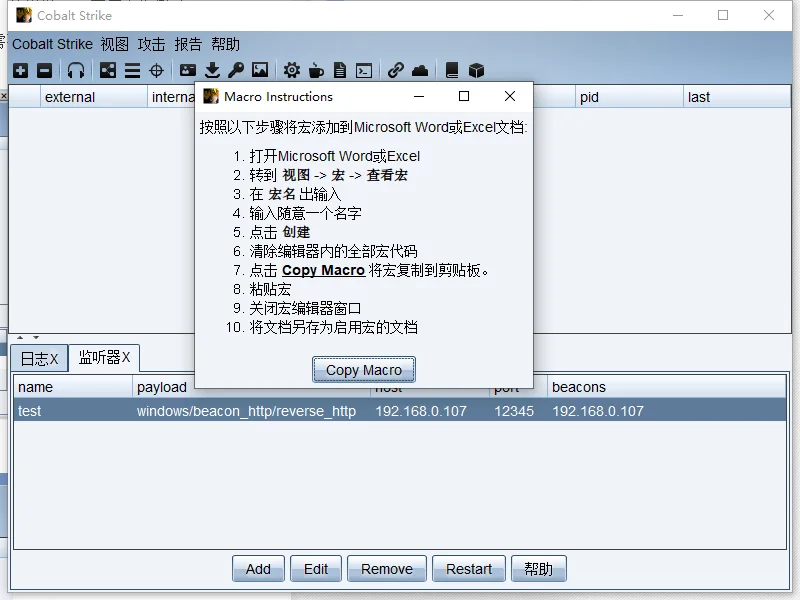Open the 攻击 menu

click(x=152, y=44)
